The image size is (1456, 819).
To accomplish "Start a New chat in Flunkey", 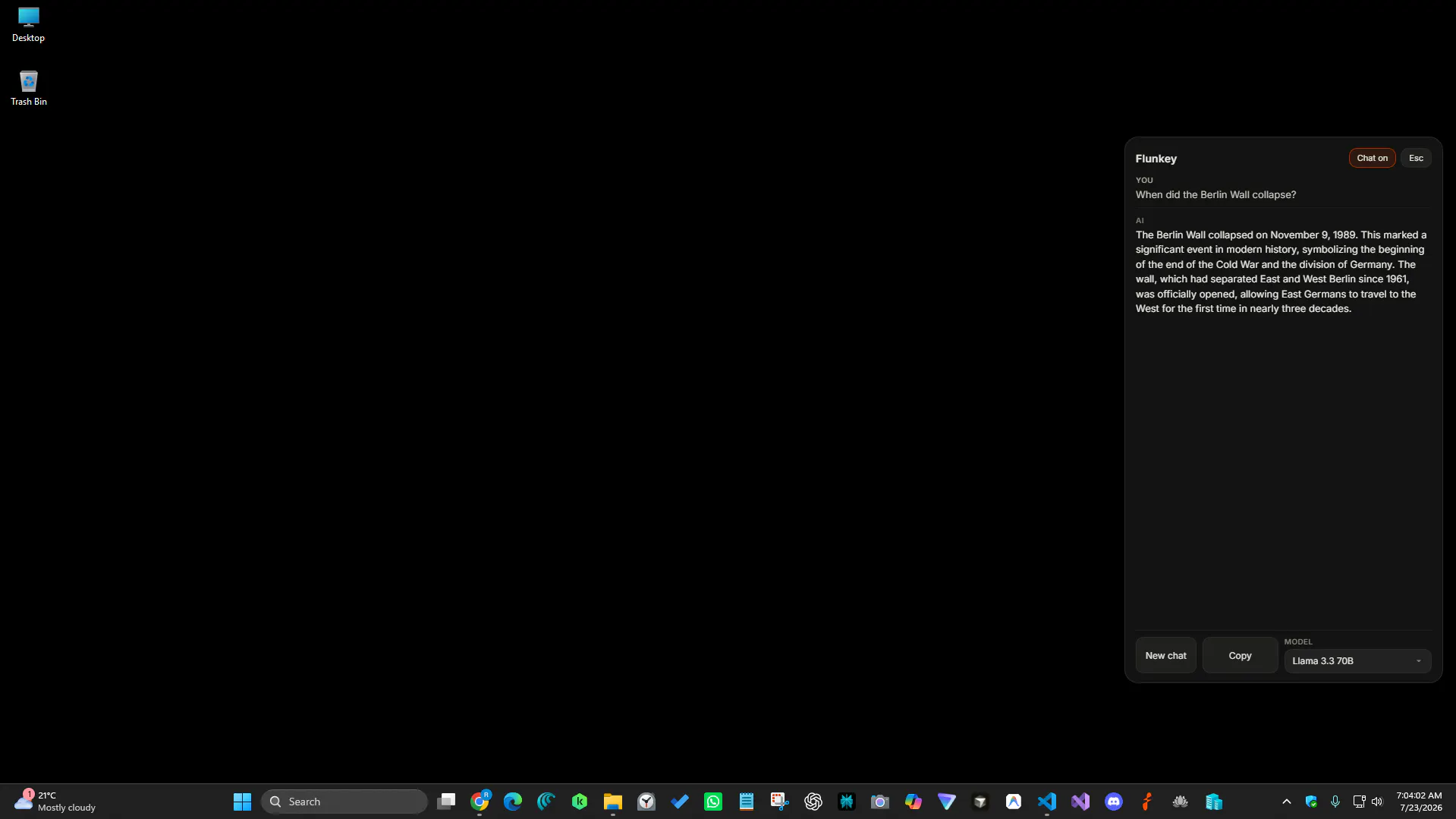I will coord(1165,655).
